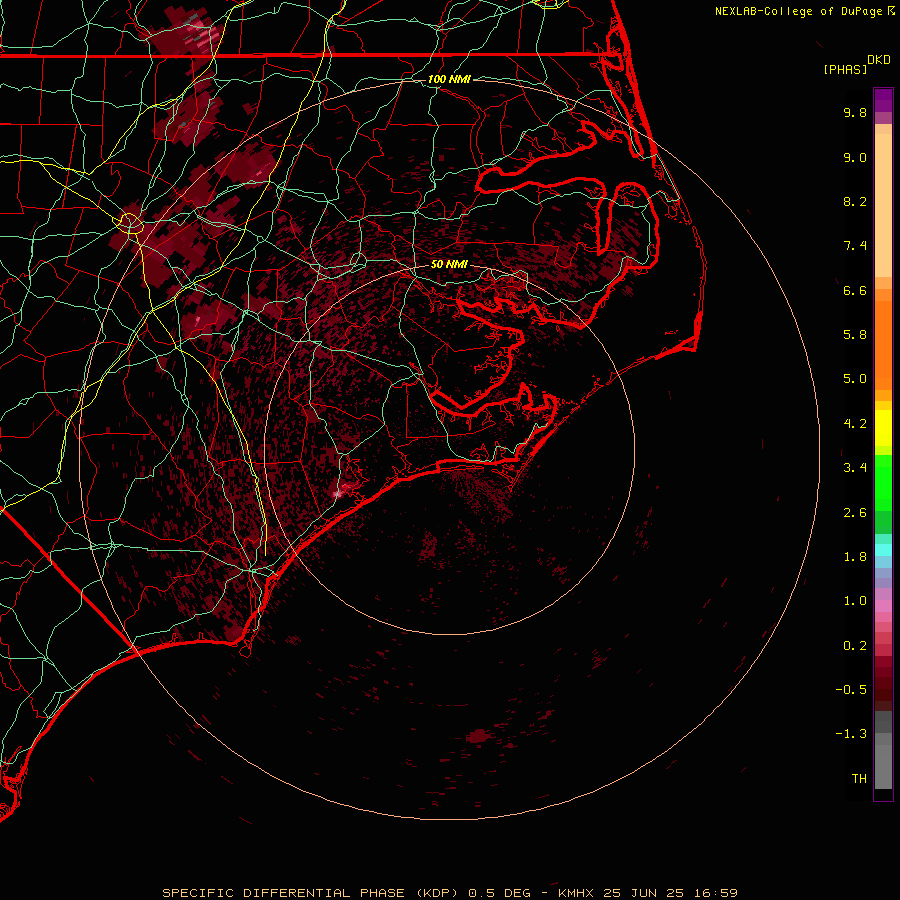
Task: Click the TH threshold legend label
Action: 859,779
